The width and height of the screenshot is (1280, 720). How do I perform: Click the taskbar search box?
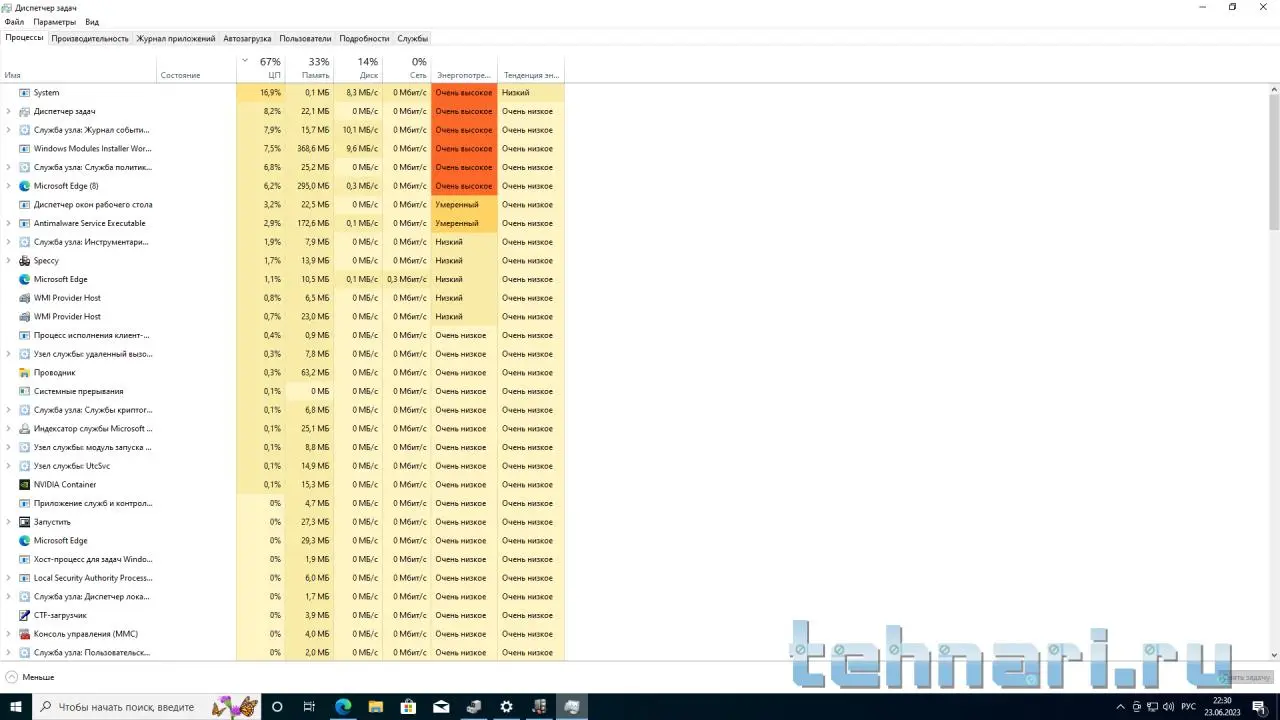click(146, 707)
